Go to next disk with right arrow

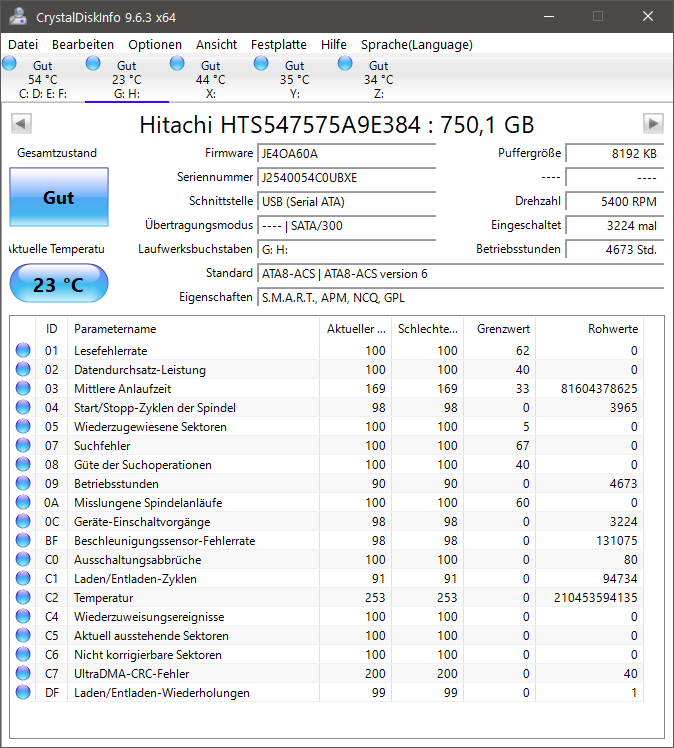[x=653, y=124]
